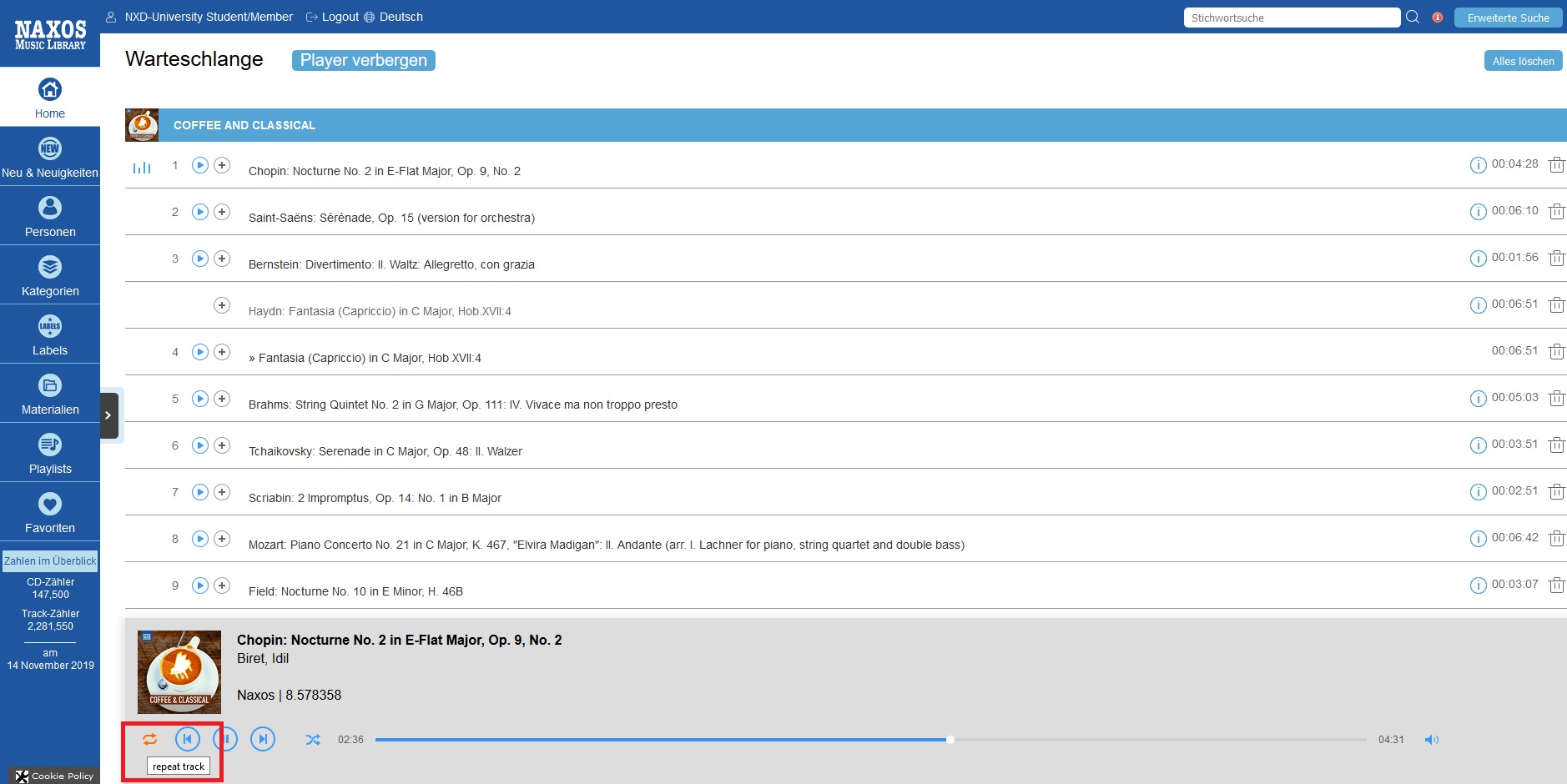The image size is (1567, 784).
Task: Toggle shuffle playback mode
Action: (313, 740)
